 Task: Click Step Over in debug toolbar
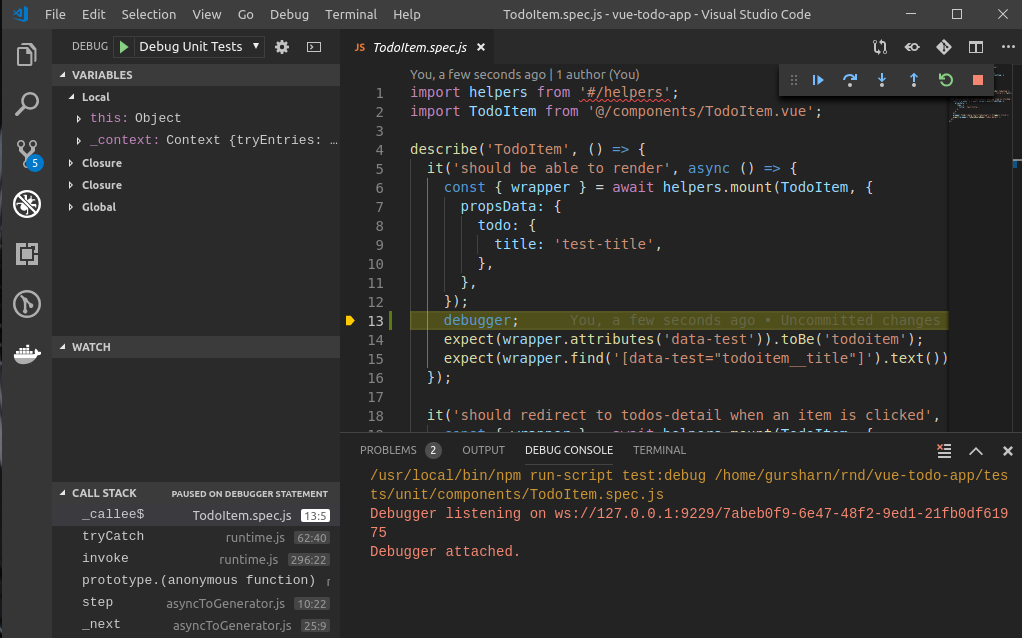pos(850,80)
